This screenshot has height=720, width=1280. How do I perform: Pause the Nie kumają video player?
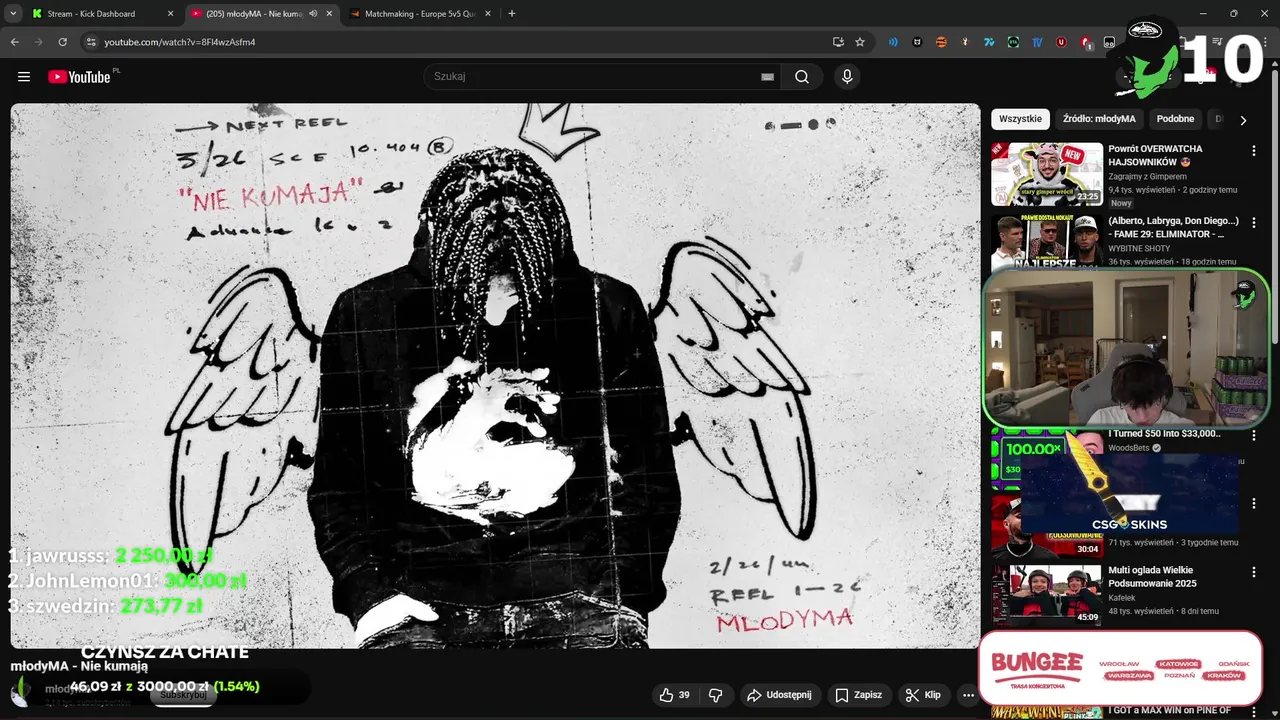tap(495, 375)
